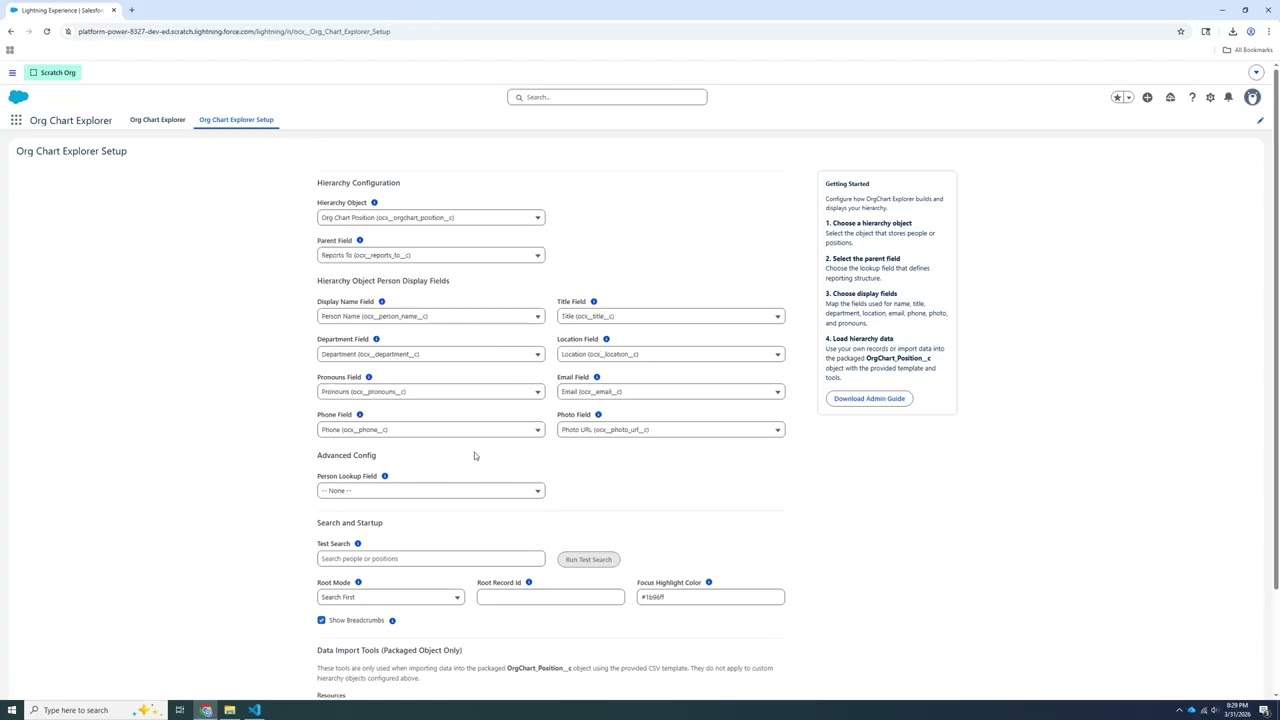Show info tooltip for Email Field
This screenshot has width=1280, height=720.
coord(597,377)
